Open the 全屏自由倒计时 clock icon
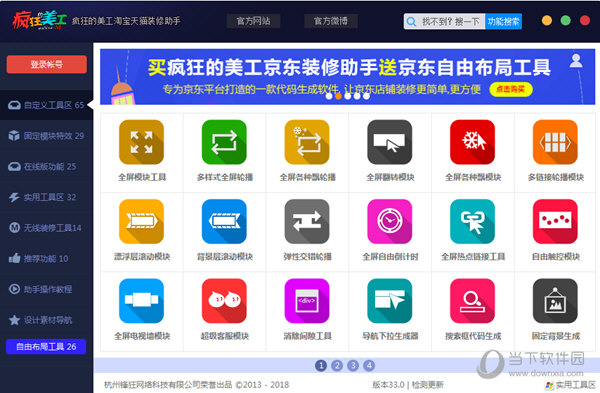600x393 pixels. [x=390, y=221]
